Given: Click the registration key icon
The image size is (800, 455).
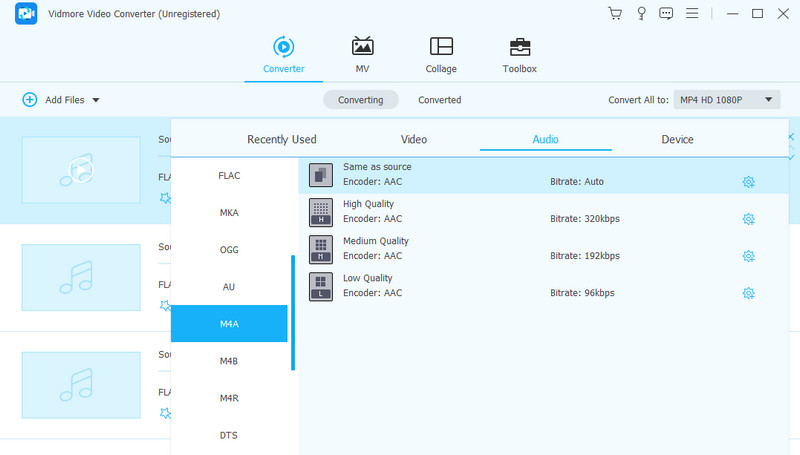Looking at the screenshot, I should 641,14.
